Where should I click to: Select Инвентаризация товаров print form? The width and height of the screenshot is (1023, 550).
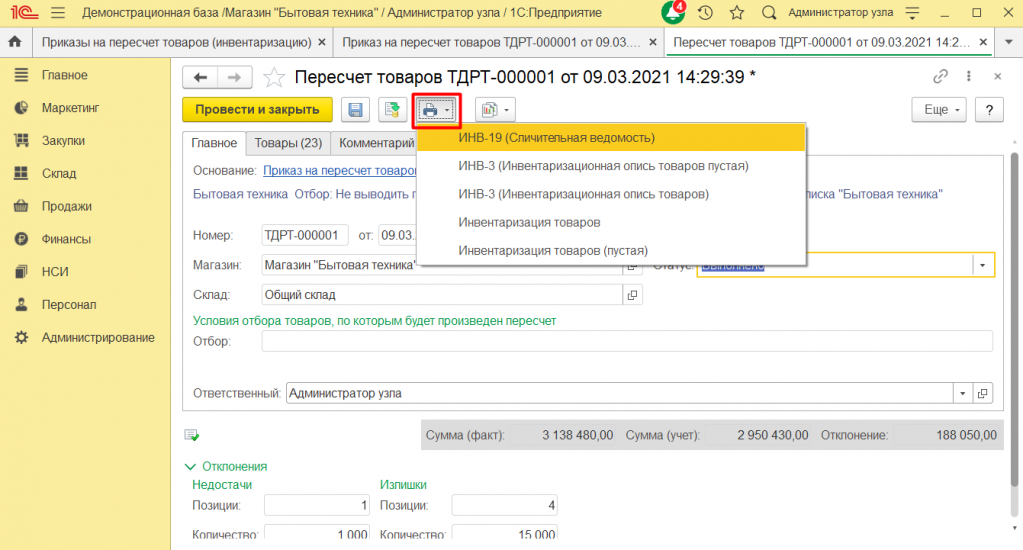pyautogui.click(x=611, y=222)
